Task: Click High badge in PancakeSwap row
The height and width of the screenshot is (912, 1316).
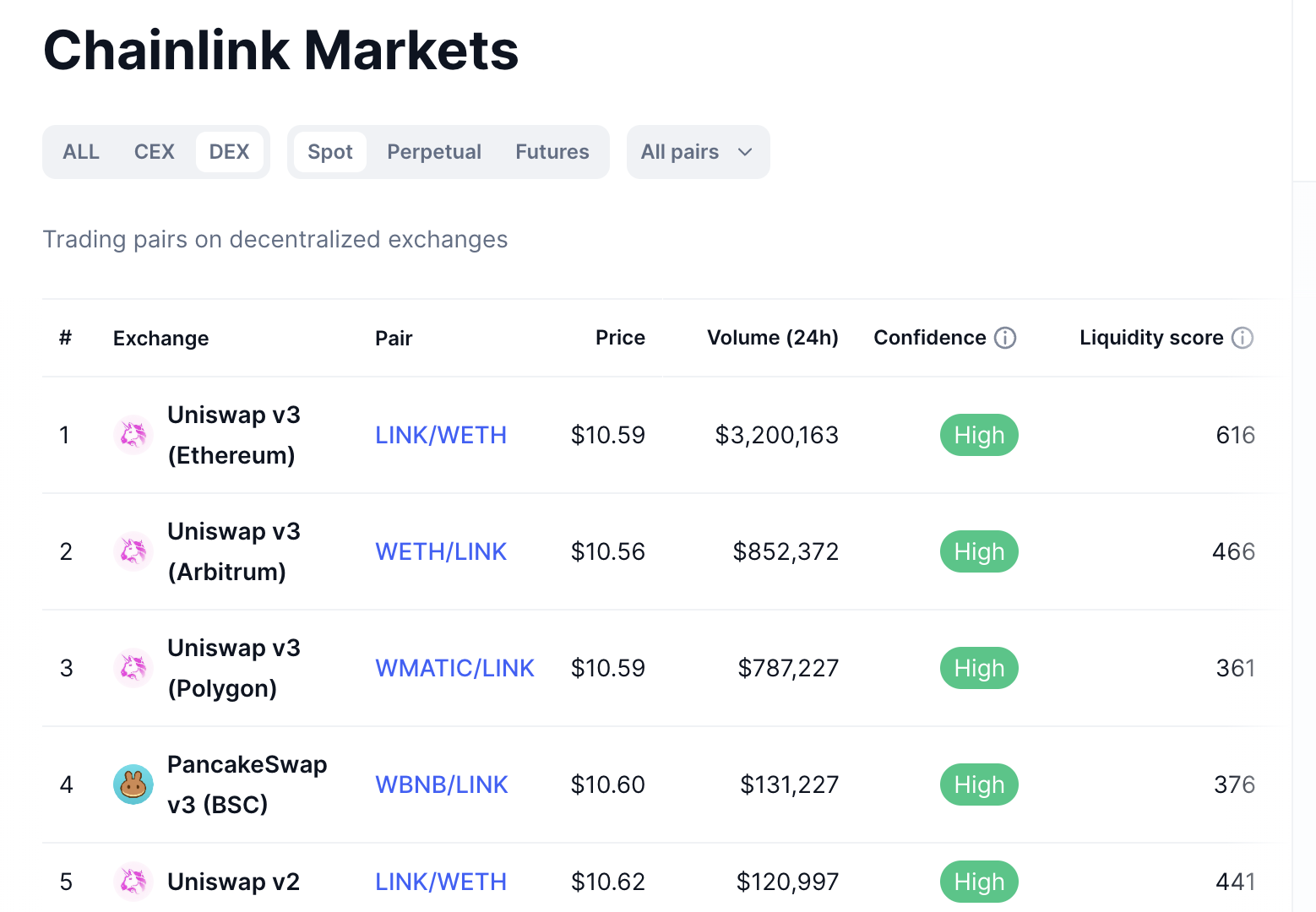Action: click(979, 784)
